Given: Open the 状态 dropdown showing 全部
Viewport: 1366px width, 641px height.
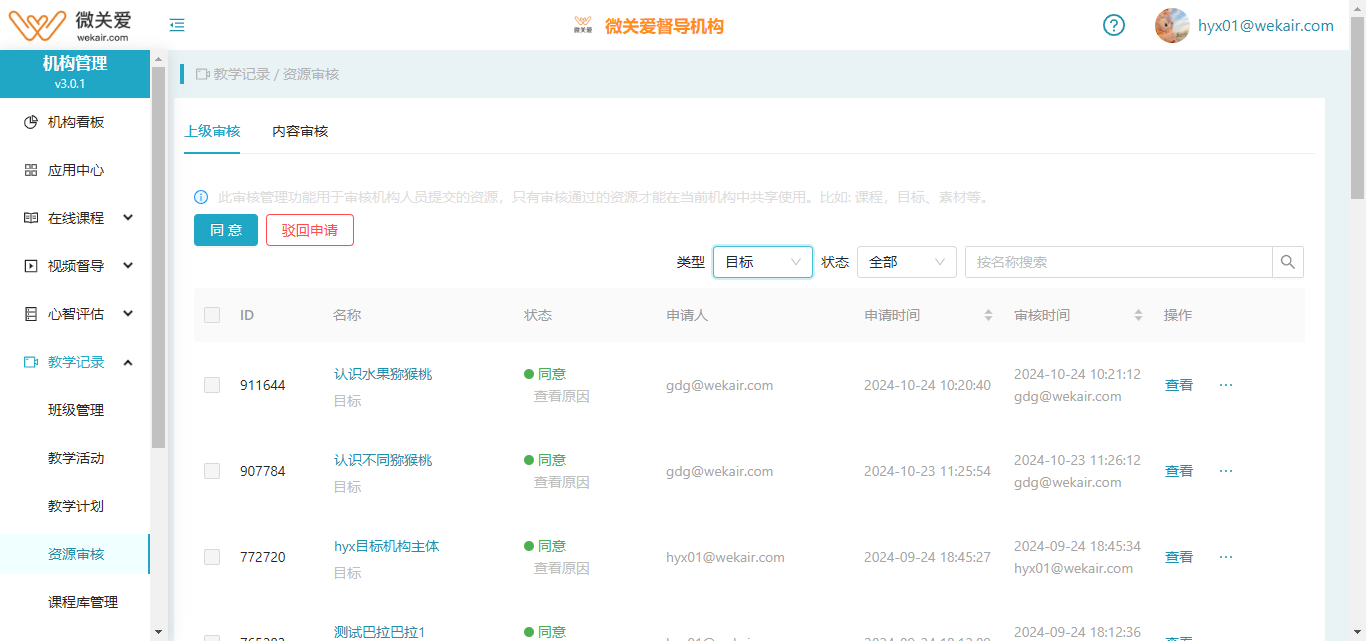Looking at the screenshot, I should [907, 262].
